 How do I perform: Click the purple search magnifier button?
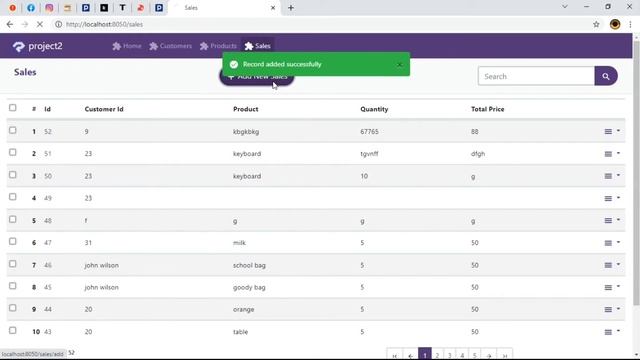pos(606,76)
